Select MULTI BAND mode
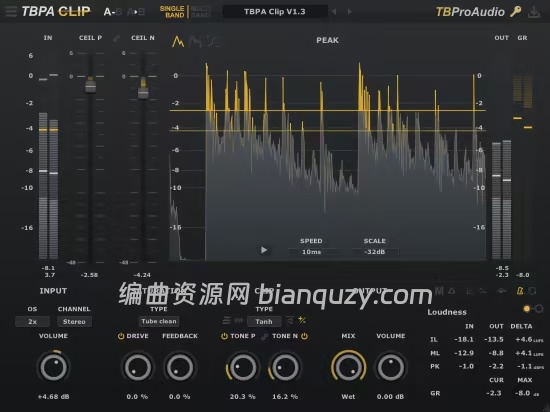The height and width of the screenshot is (412, 550). coord(200,12)
